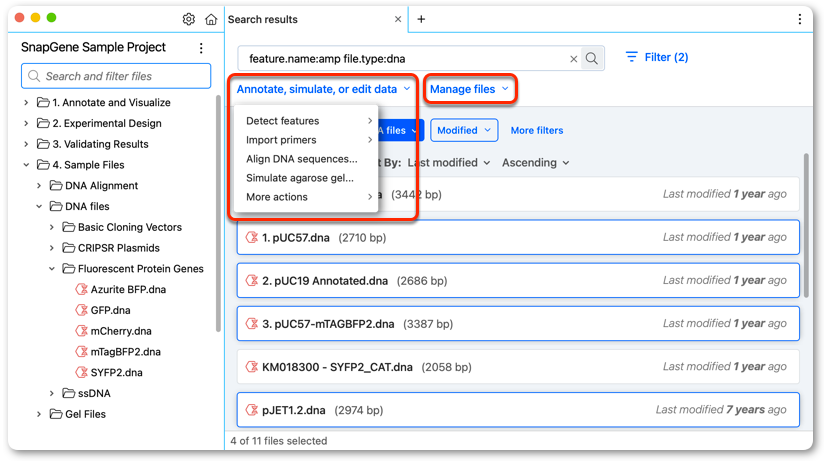Select the pJET1.2.dna result row
This screenshot has height=461, width=825.
coord(518,410)
